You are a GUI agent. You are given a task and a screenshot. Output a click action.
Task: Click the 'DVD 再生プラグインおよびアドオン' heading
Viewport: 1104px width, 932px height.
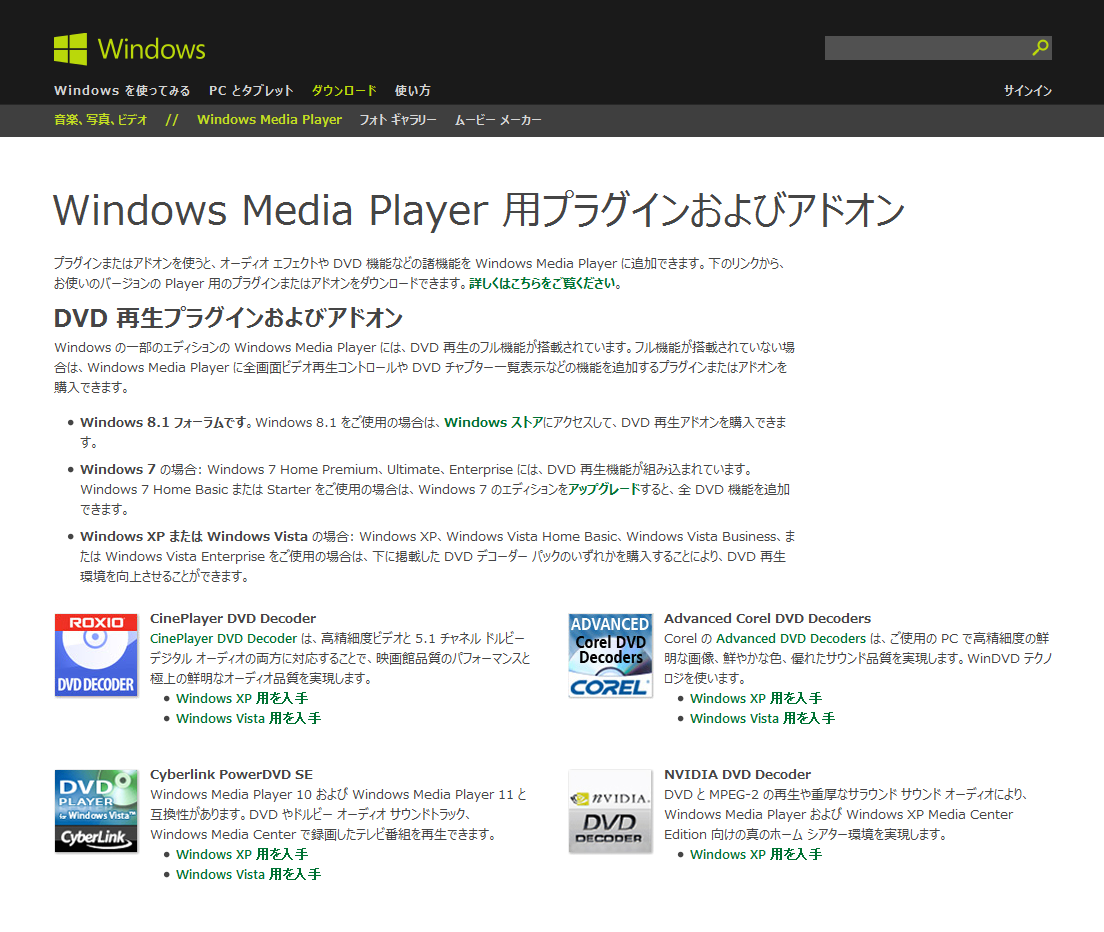click(x=228, y=317)
